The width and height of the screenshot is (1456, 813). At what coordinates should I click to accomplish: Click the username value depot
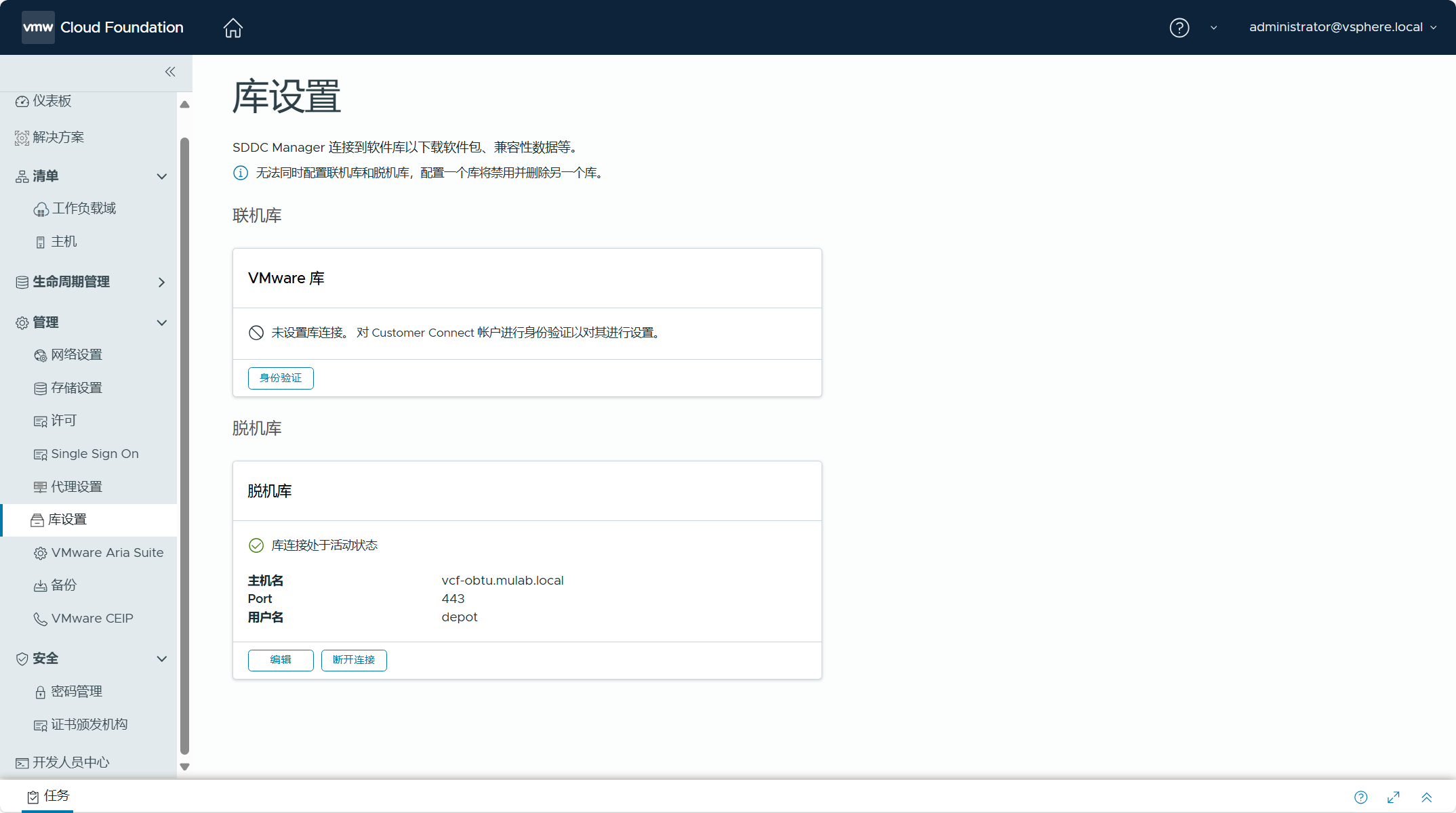[460, 617]
